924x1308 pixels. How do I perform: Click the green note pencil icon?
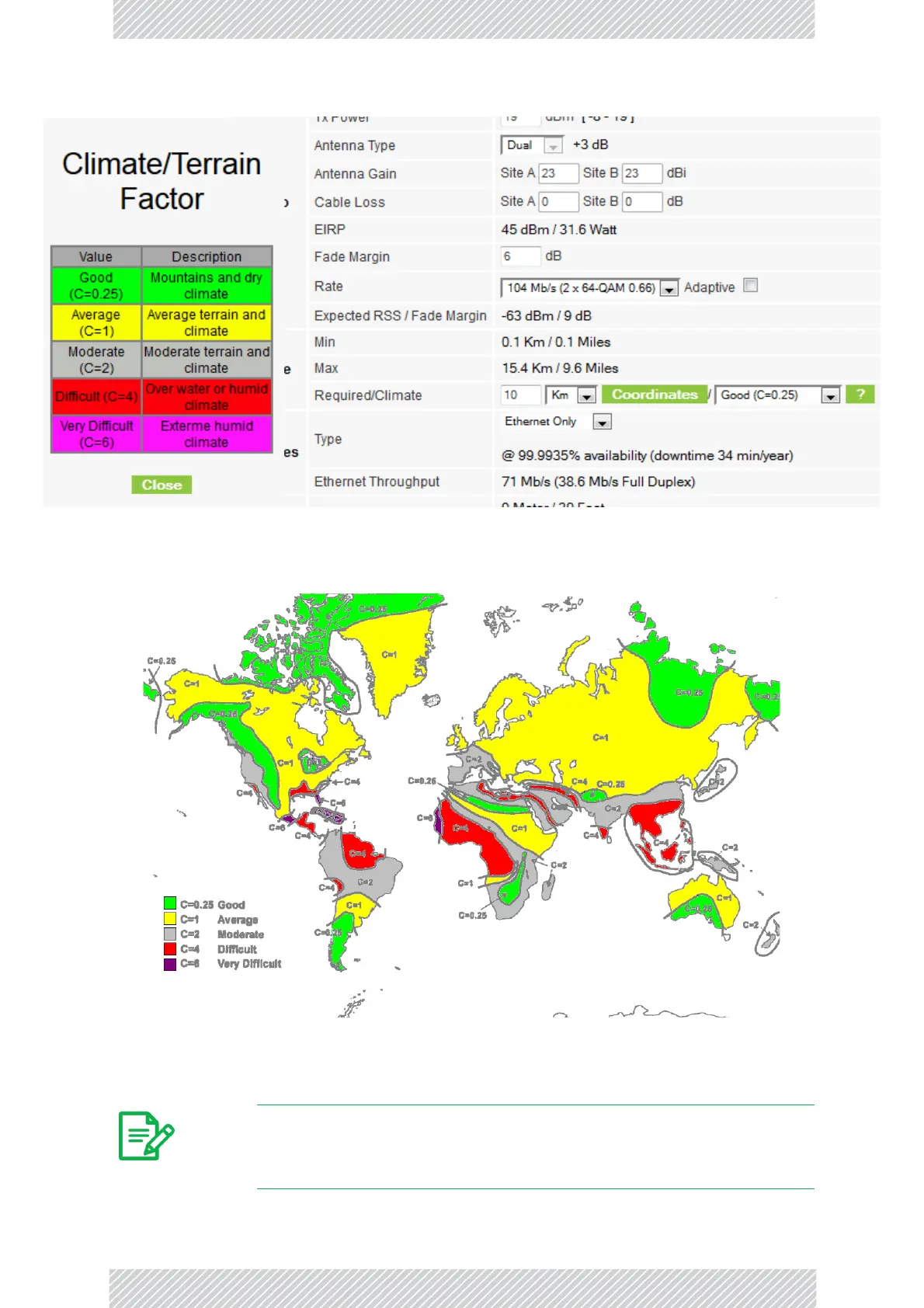click(146, 1136)
